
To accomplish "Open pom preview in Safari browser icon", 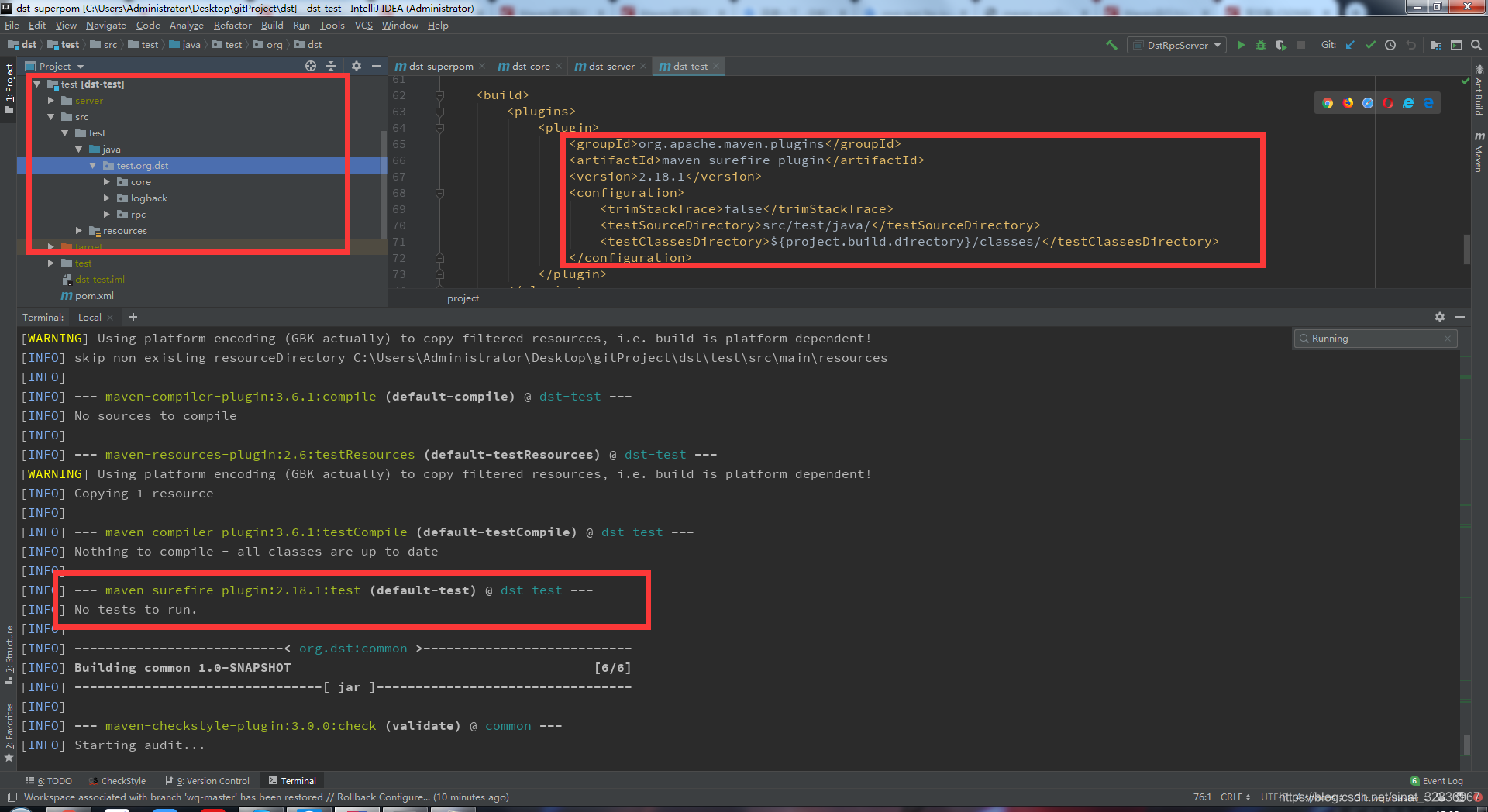I will [x=1368, y=102].
